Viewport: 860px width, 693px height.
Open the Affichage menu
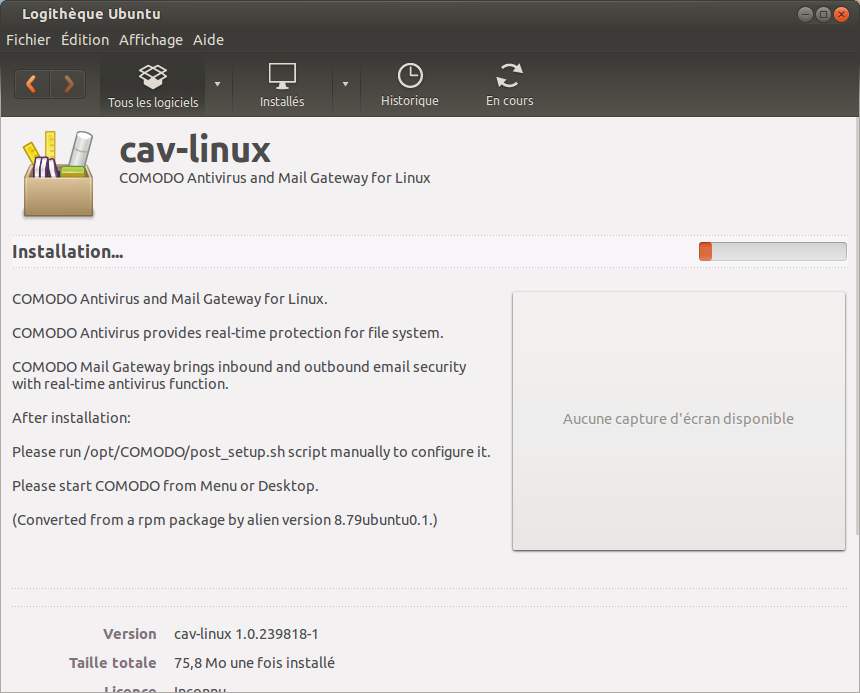[151, 40]
